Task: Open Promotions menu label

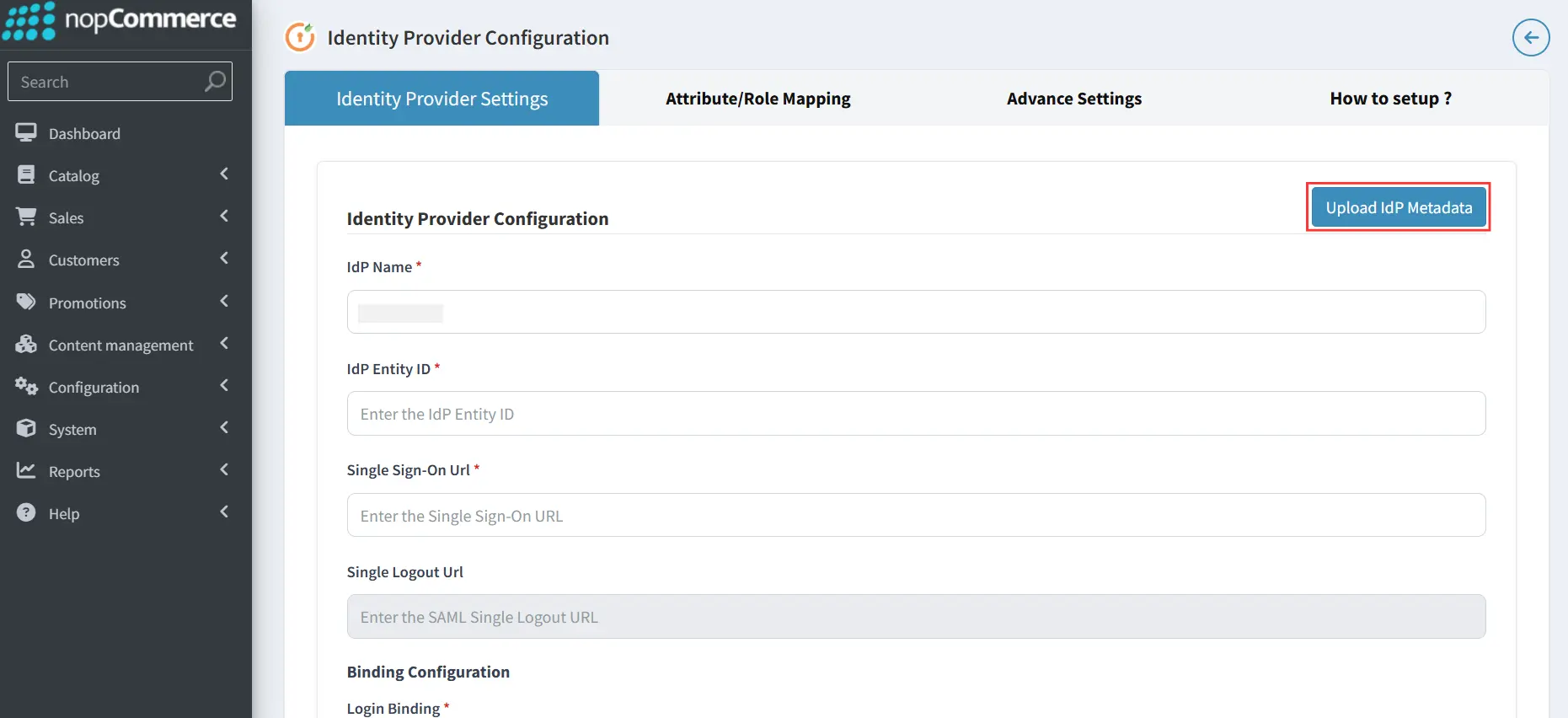Action: (x=88, y=303)
